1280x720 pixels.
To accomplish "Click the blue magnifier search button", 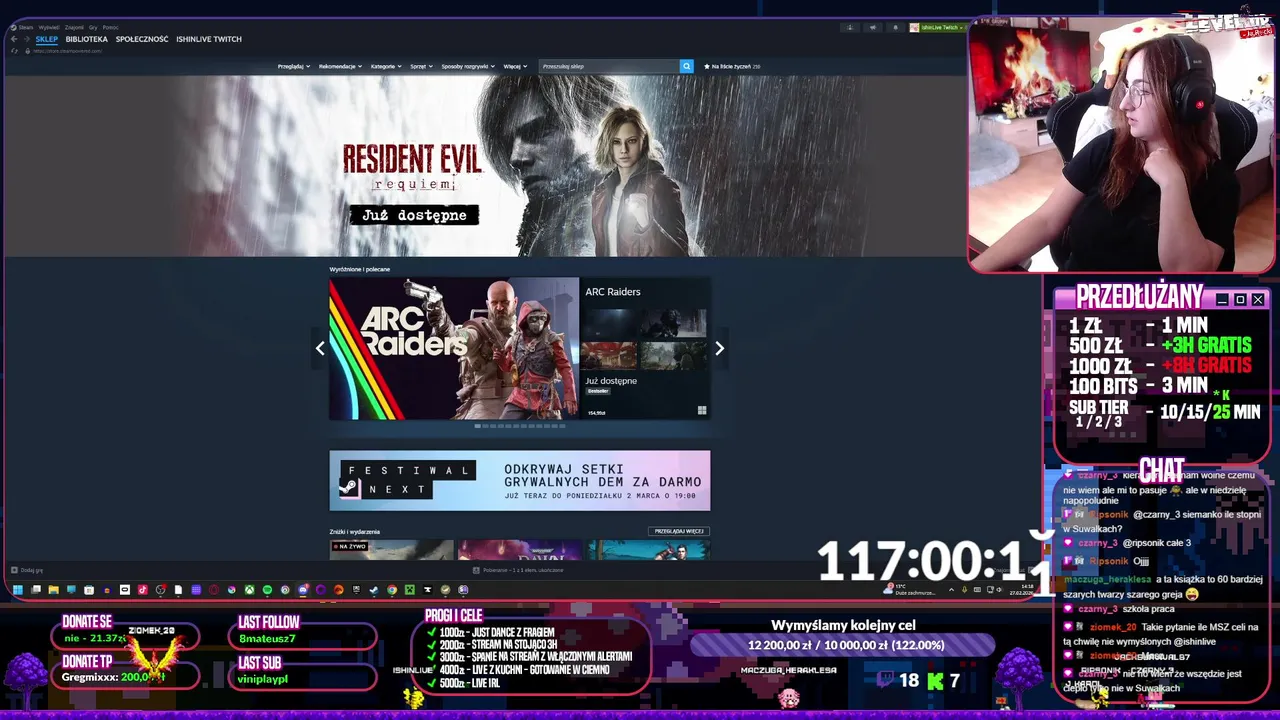I will [x=686, y=66].
